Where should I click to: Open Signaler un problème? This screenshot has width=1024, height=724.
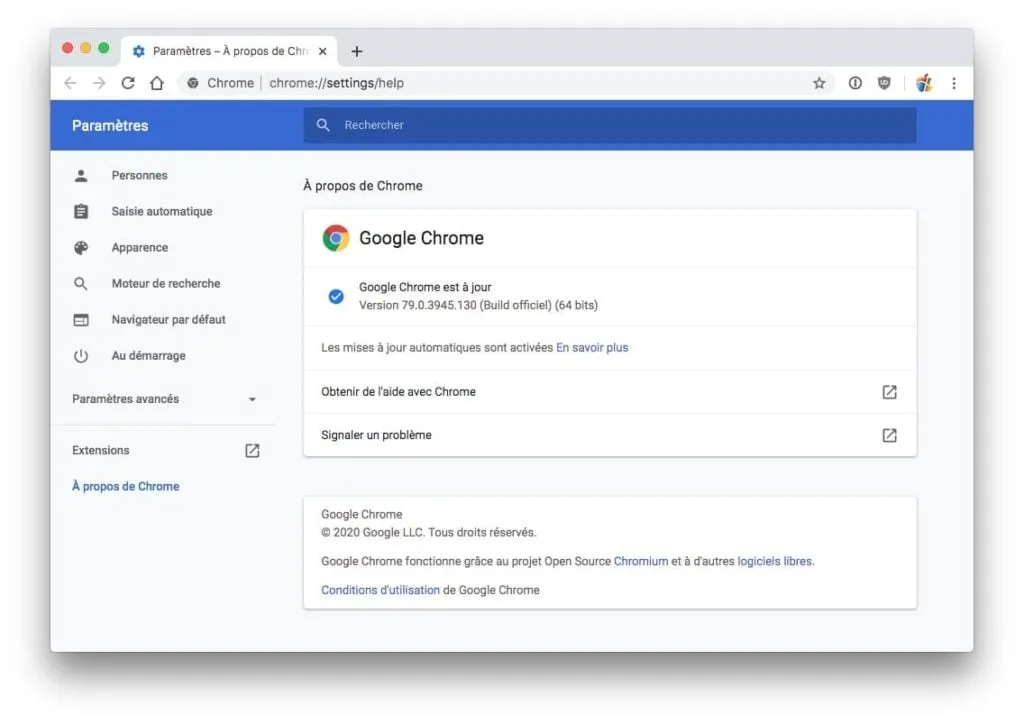point(610,435)
